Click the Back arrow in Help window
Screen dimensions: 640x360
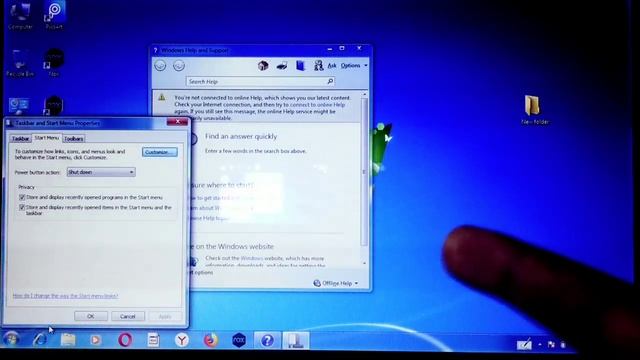pos(160,65)
